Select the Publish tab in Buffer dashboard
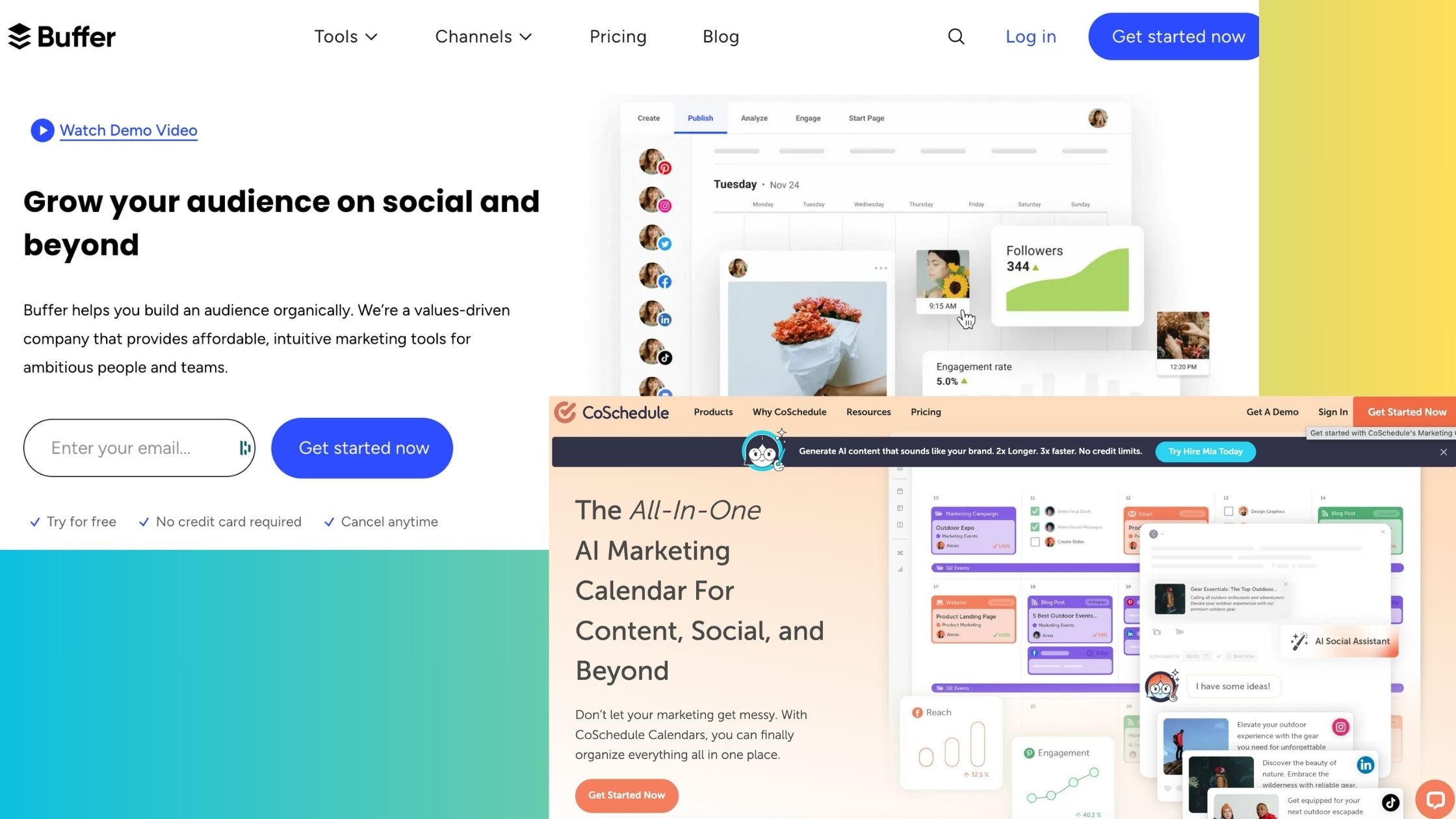The height and width of the screenshot is (819, 1456). click(700, 118)
